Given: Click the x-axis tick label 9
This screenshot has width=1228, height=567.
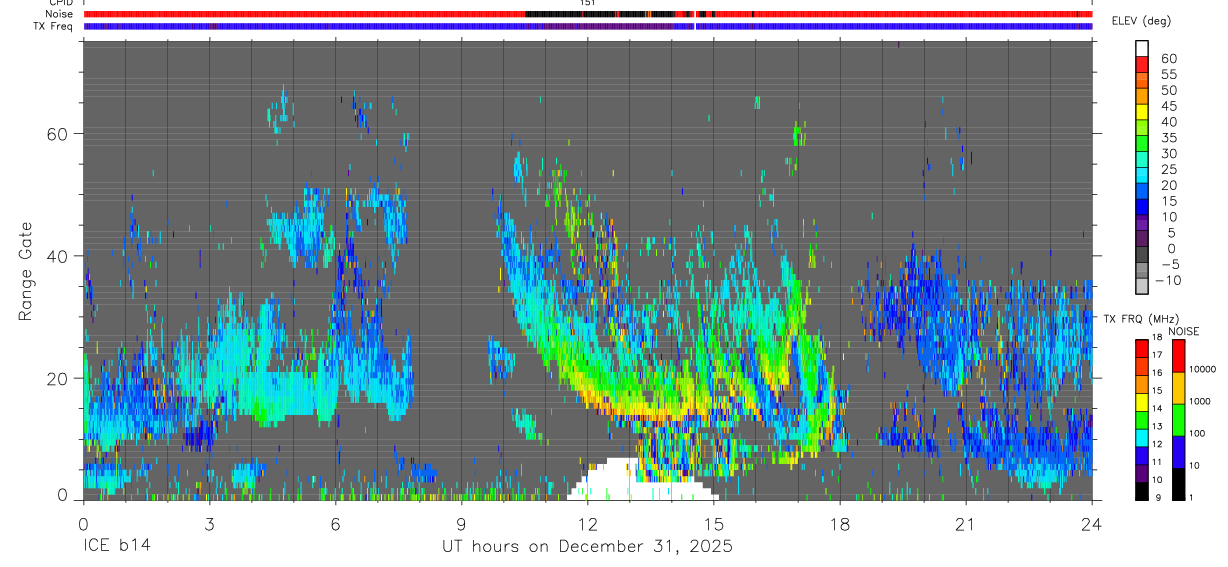Looking at the screenshot, I should coord(461,524).
